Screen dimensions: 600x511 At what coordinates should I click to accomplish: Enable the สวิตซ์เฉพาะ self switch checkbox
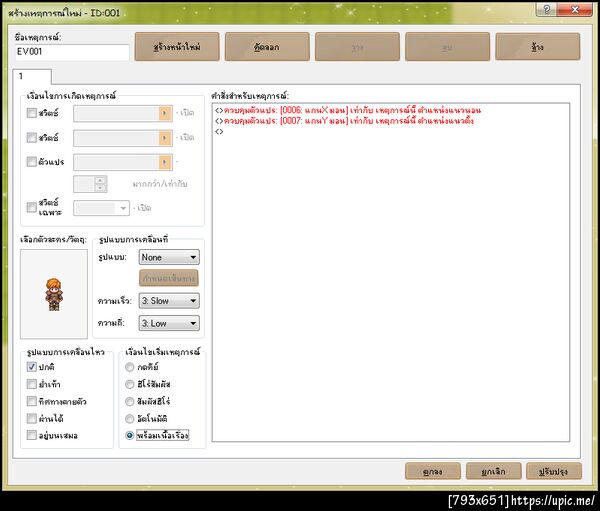32,207
